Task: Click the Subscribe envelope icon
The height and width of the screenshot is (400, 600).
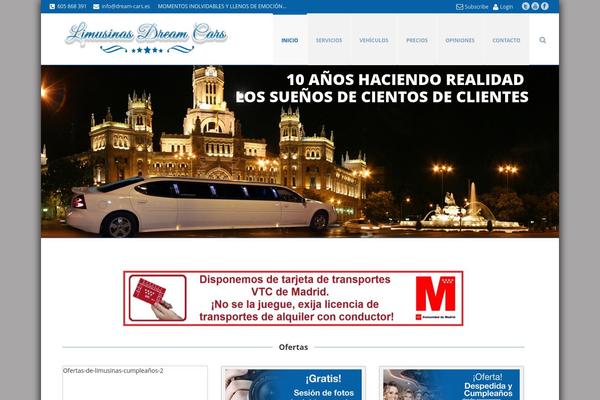Action: coord(460,7)
